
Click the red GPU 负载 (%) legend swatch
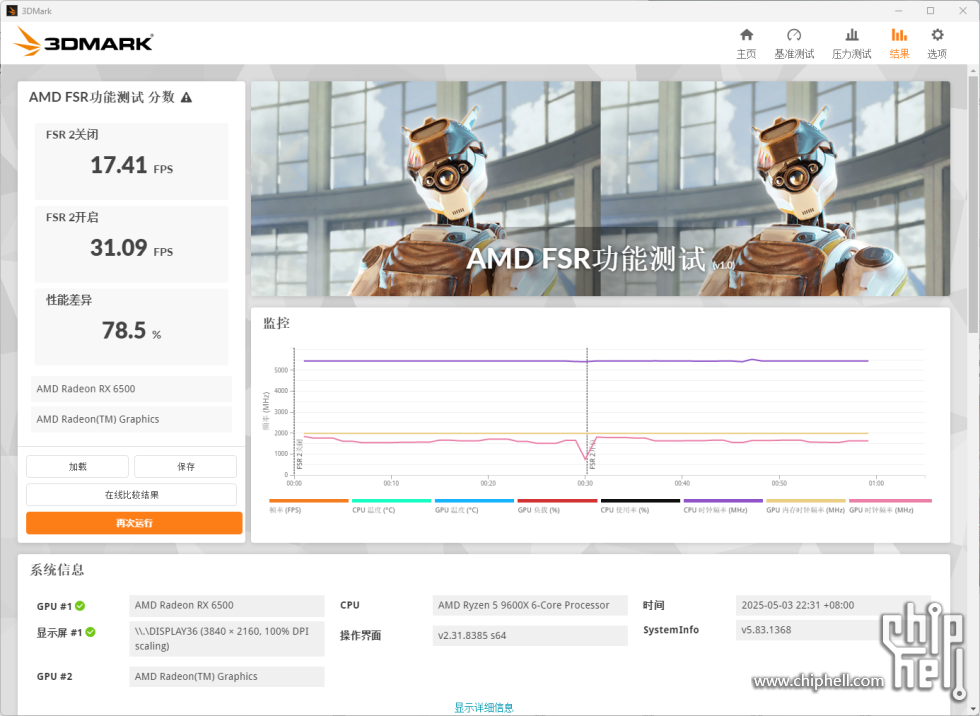click(x=558, y=500)
